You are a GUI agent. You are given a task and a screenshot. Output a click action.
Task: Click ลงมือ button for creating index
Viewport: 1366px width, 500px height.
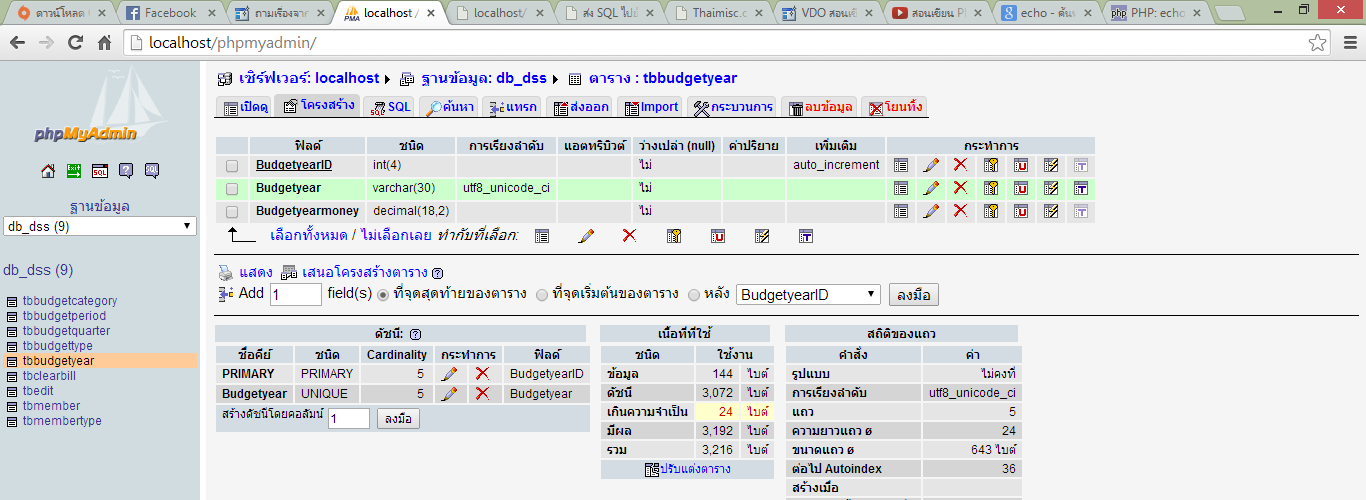[x=398, y=419]
